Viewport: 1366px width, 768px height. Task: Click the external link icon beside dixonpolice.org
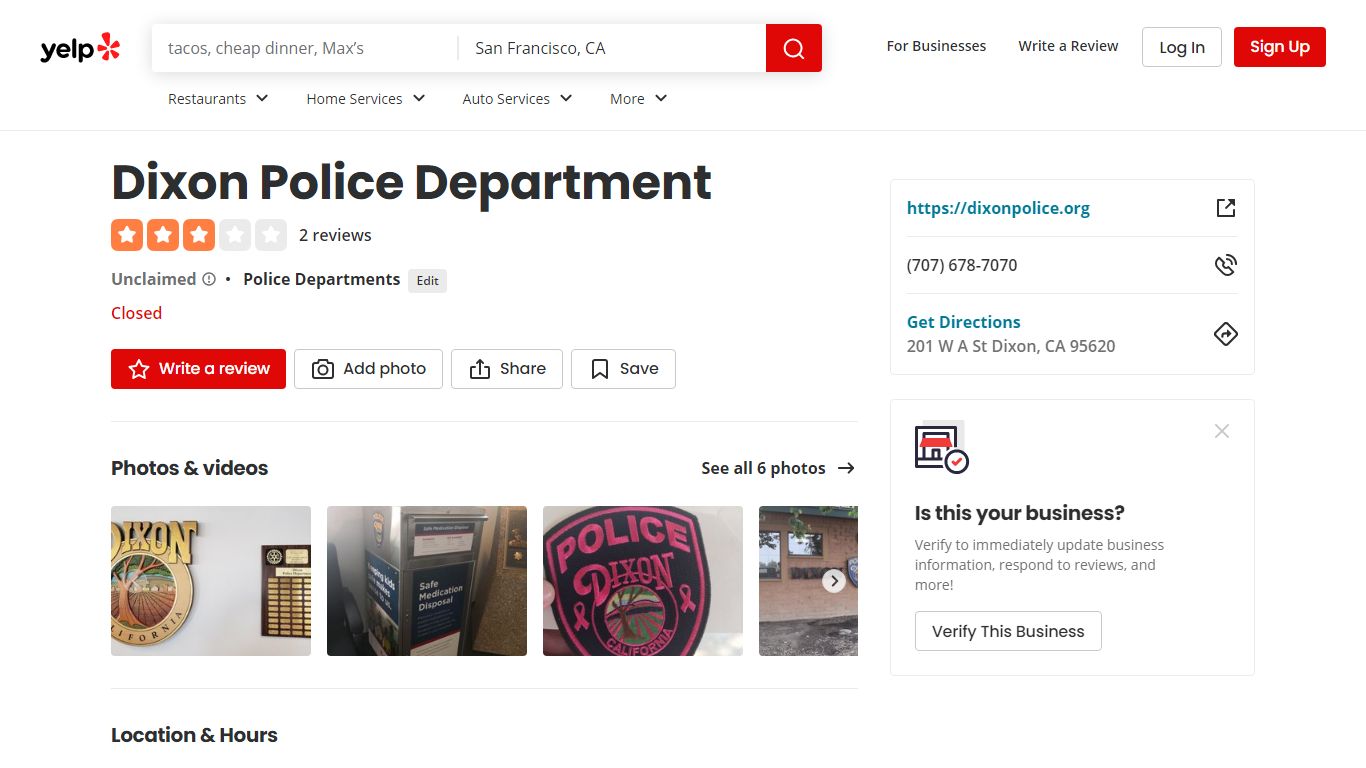(1226, 208)
